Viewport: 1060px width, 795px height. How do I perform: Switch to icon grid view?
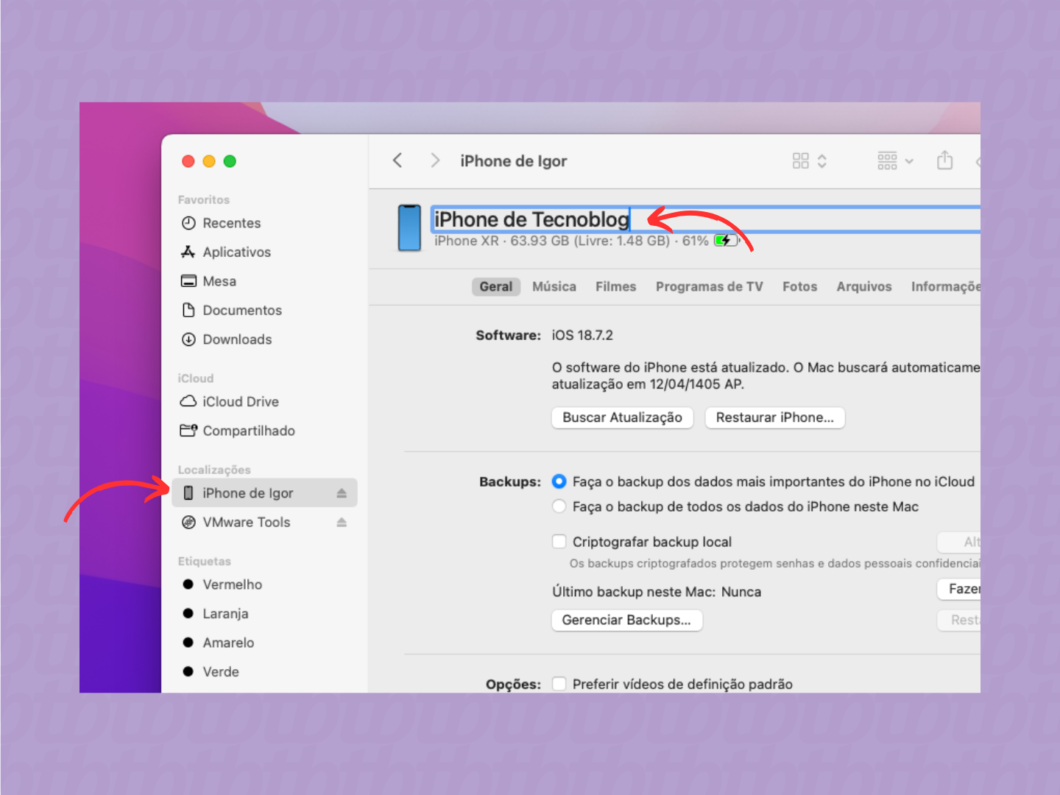click(x=800, y=160)
